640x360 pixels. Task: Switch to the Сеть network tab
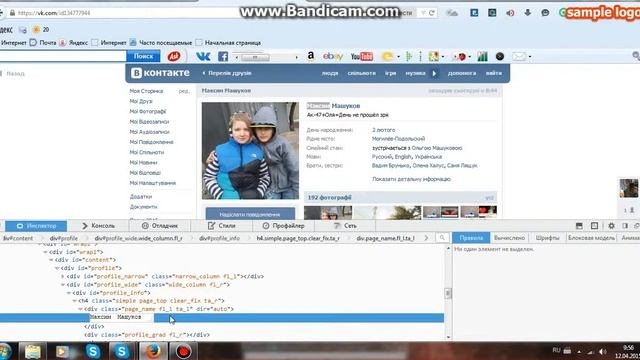click(345, 226)
